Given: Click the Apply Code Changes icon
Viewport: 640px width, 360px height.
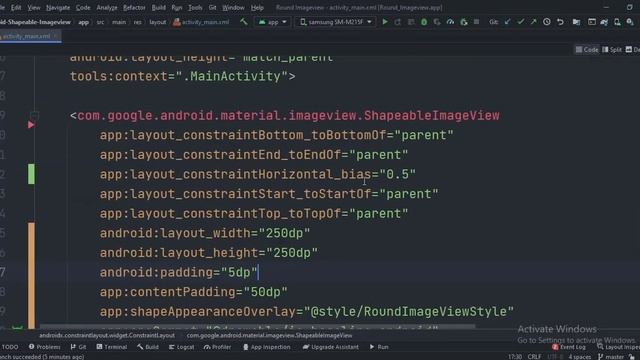Looking at the screenshot, I should [x=411, y=22].
